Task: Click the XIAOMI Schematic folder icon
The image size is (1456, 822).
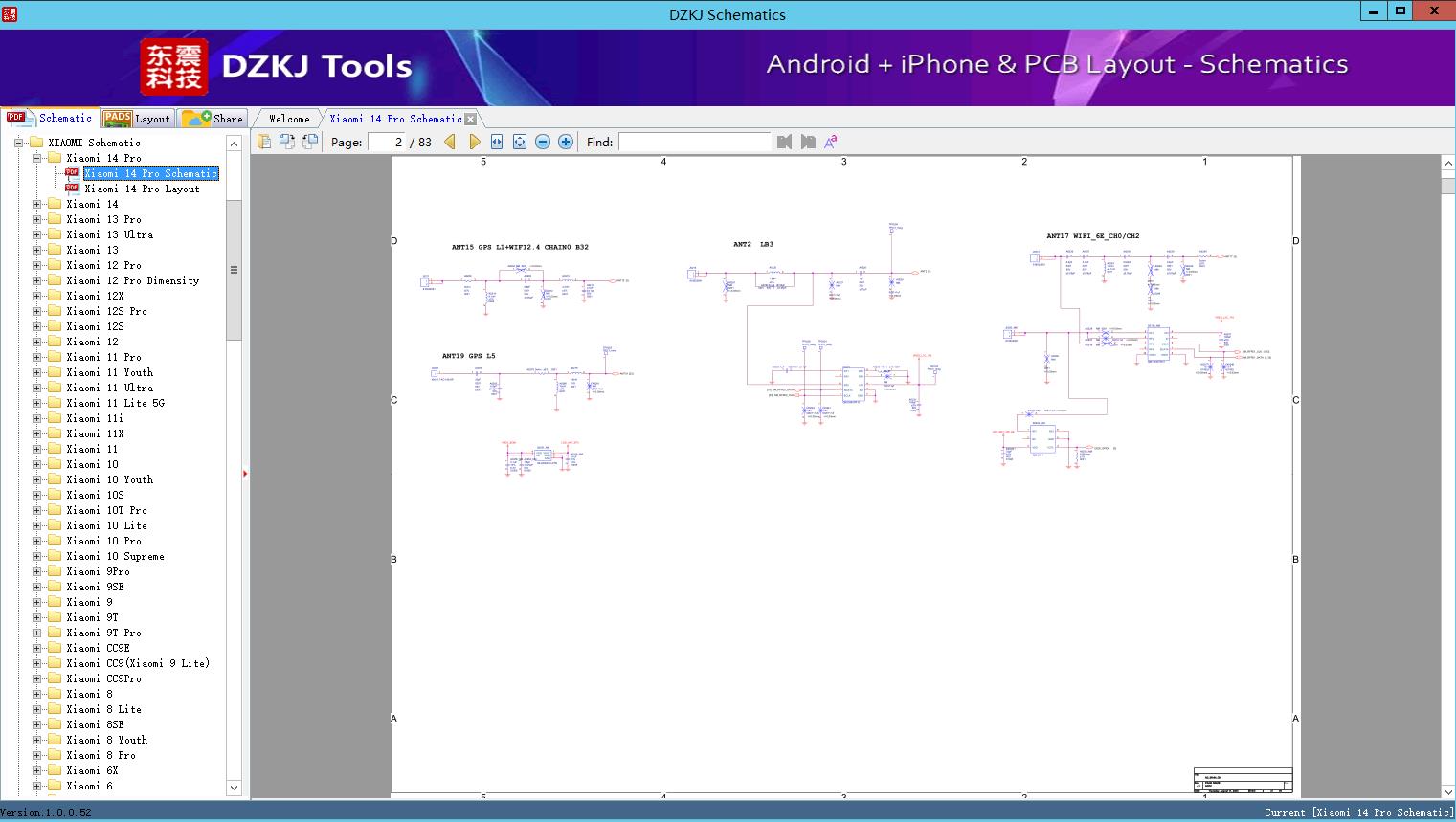Action: (x=36, y=143)
